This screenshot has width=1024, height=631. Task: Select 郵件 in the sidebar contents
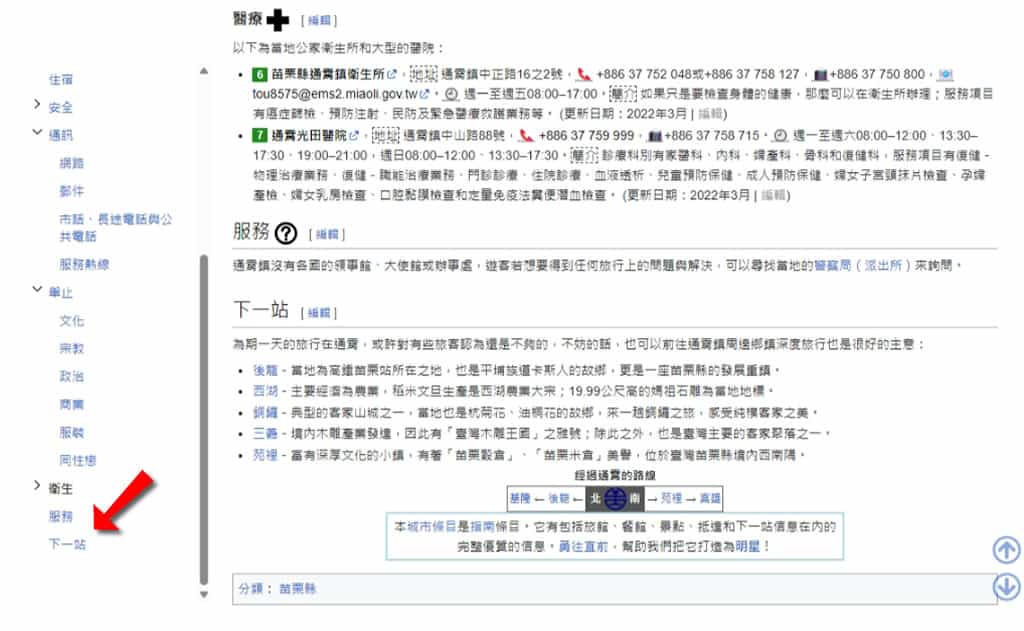[x=72, y=191]
